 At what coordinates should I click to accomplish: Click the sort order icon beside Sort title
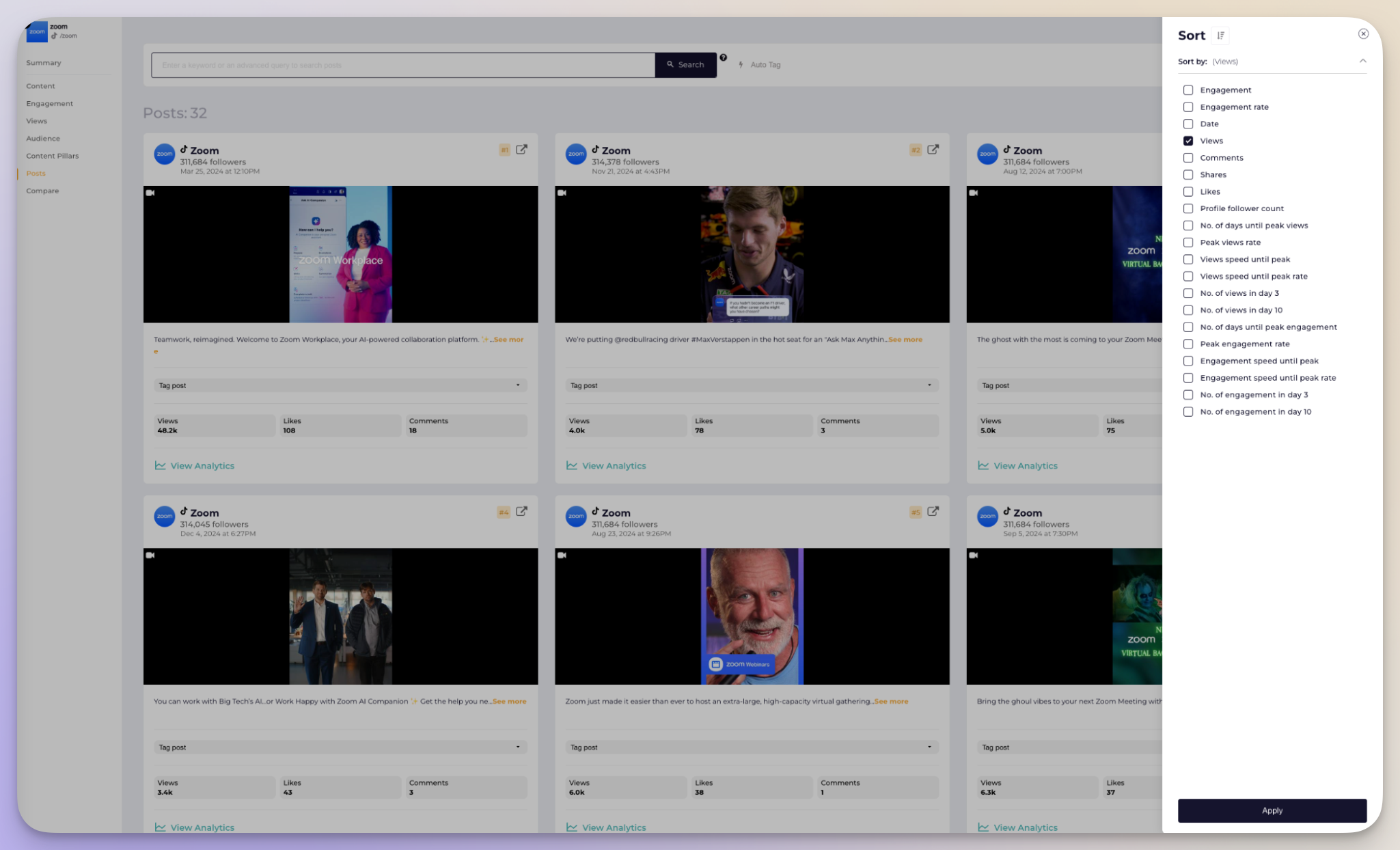pos(1220,36)
